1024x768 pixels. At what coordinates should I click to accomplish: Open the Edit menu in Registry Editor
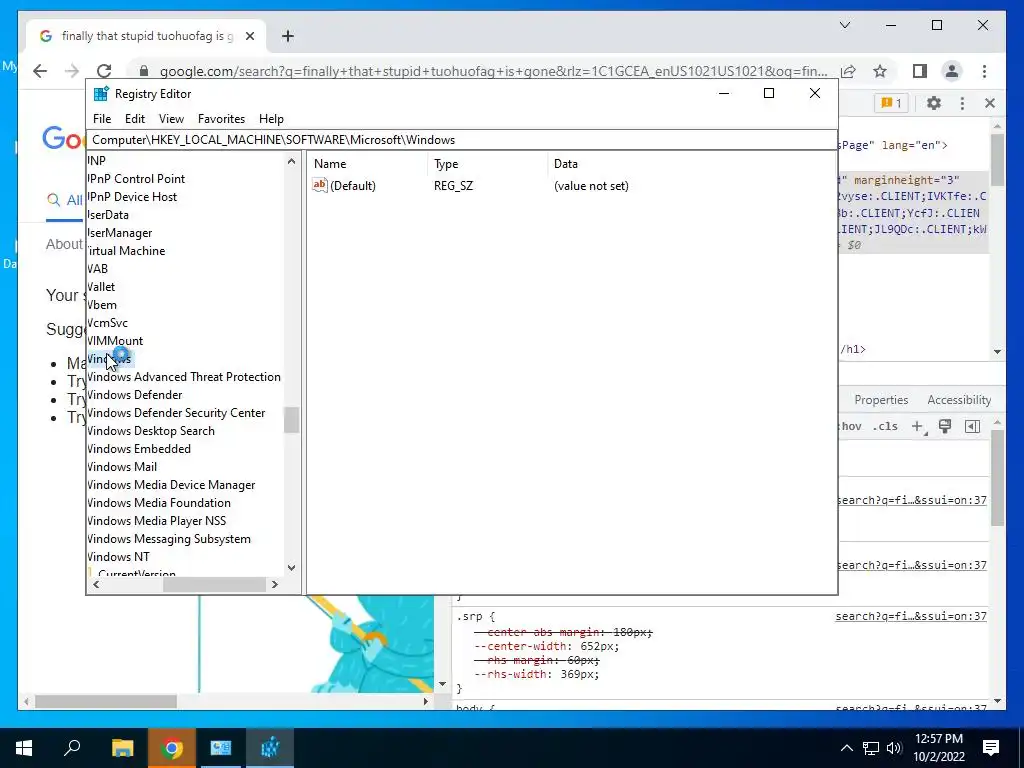click(x=135, y=119)
